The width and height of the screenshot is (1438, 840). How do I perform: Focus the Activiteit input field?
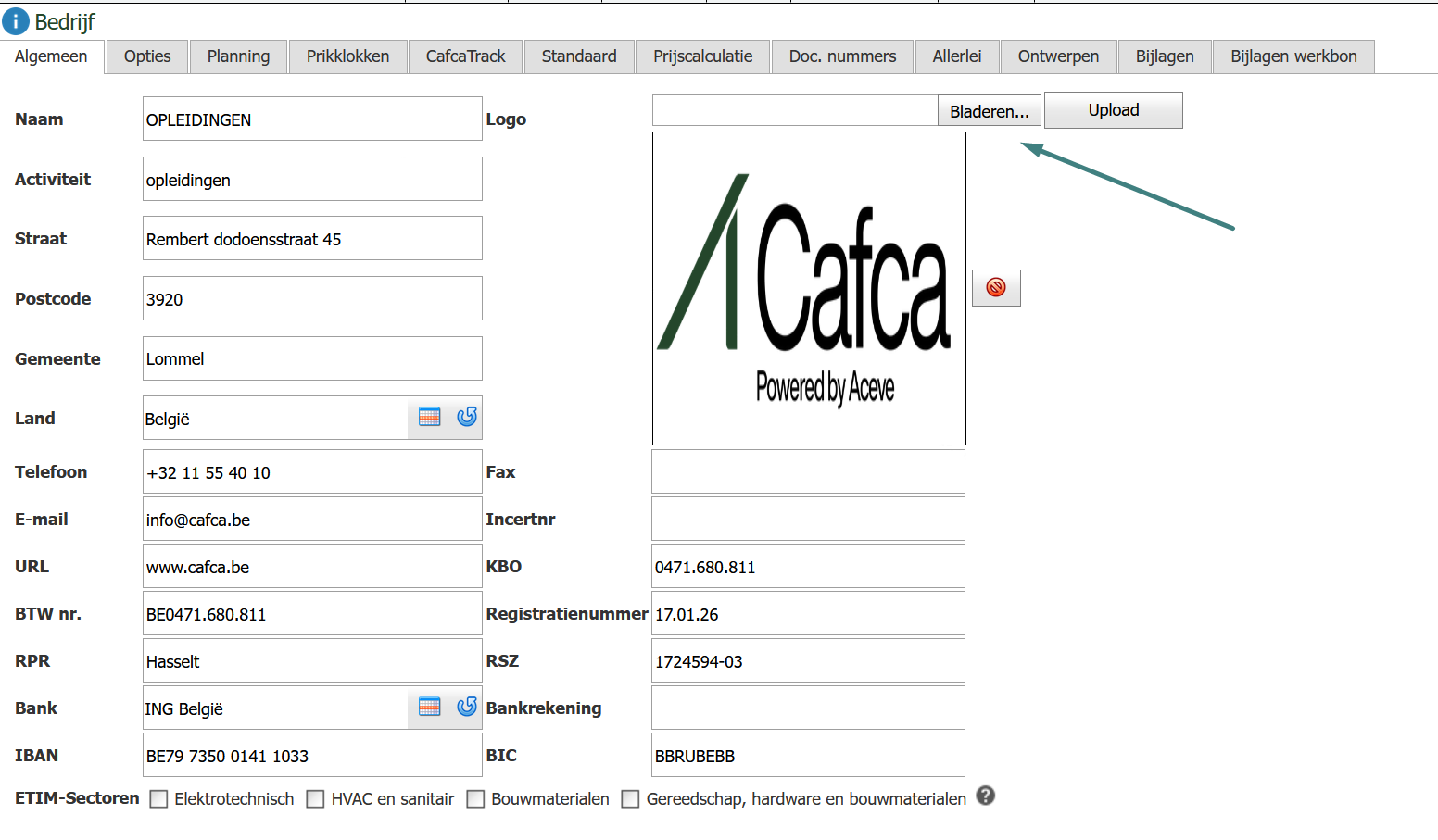pyautogui.click(x=312, y=179)
